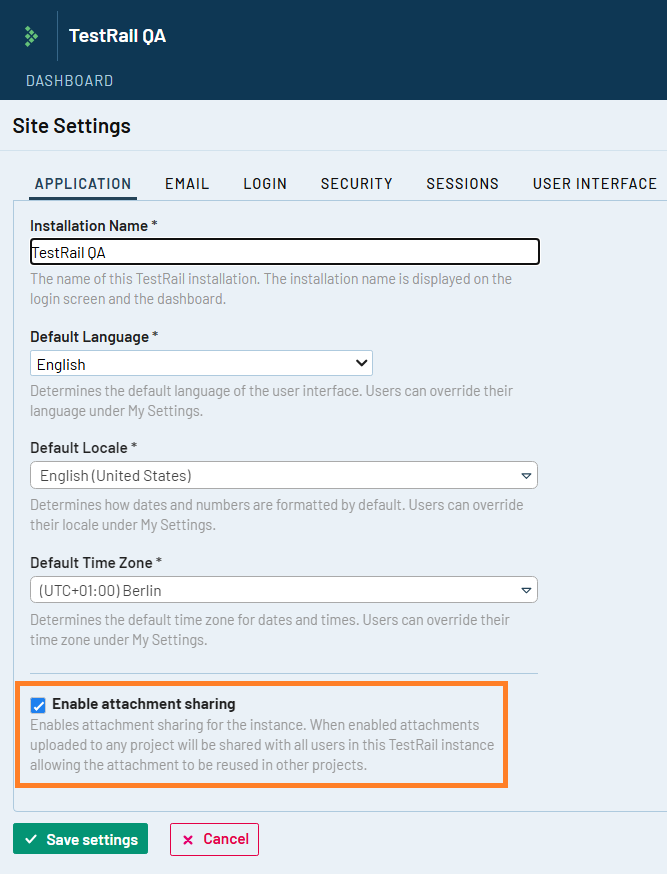Click the Default Language label

[x=94, y=337]
